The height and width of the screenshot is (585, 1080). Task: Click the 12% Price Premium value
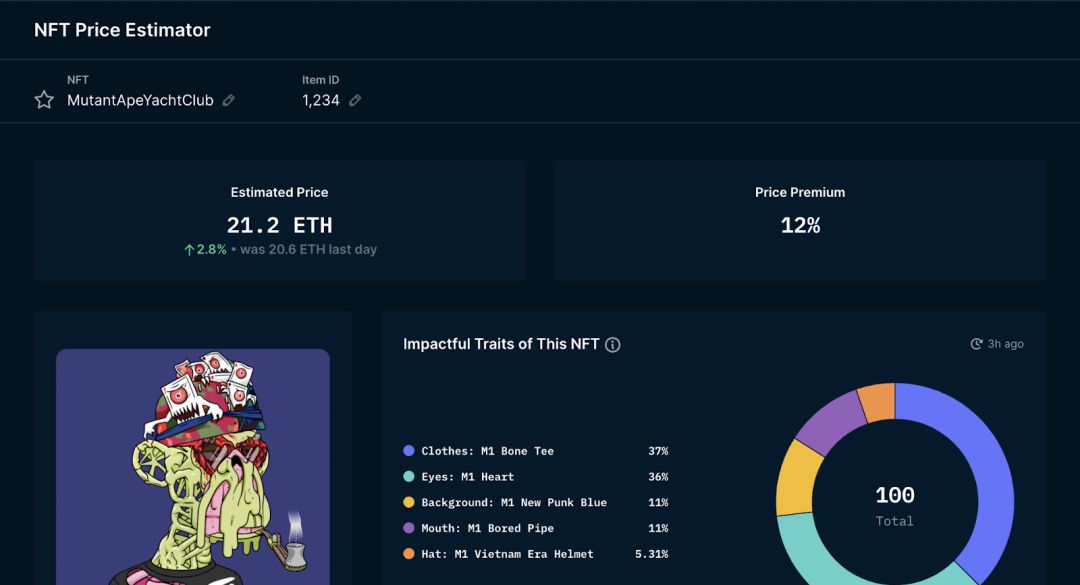pyautogui.click(x=800, y=225)
